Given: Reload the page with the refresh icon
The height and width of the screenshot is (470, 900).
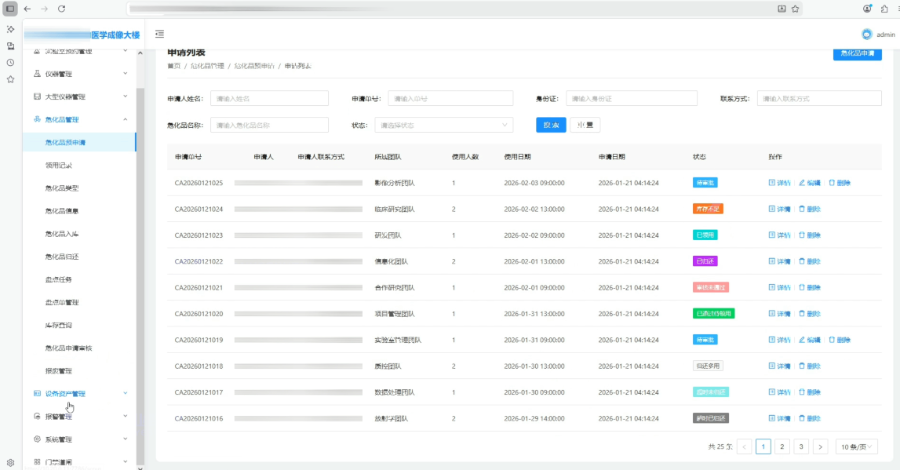Looking at the screenshot, I should pos(61,9).
